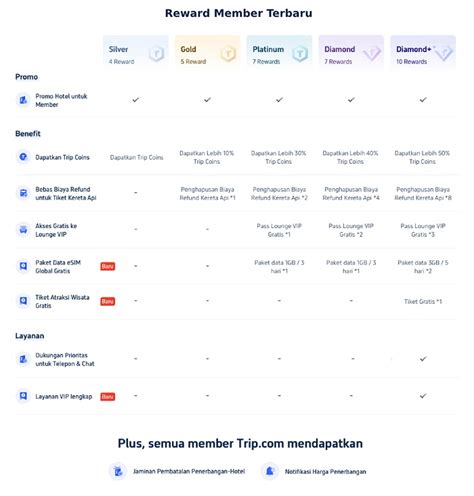Click Diamond+ checkmark for Dukungan Prioritas
The width and height of the screenshot is (474, 496).
(423, 359)
